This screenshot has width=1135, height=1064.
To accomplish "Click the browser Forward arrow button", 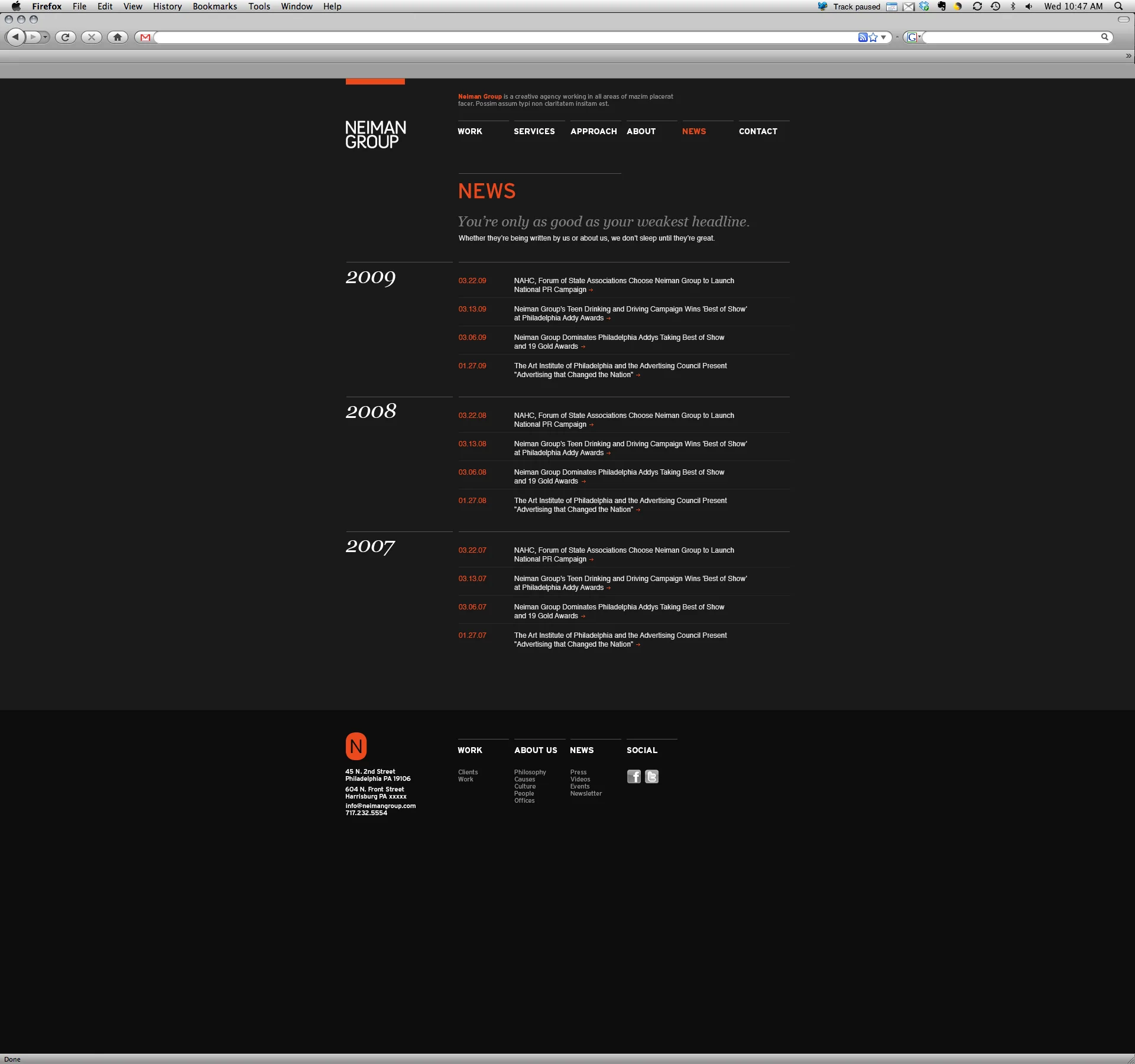I will 34,37.
